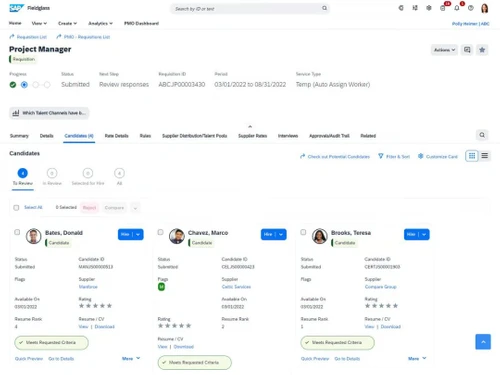Open the Hire dropdown for Bates, Donald
500x375 pixels.
click(138, 234)
